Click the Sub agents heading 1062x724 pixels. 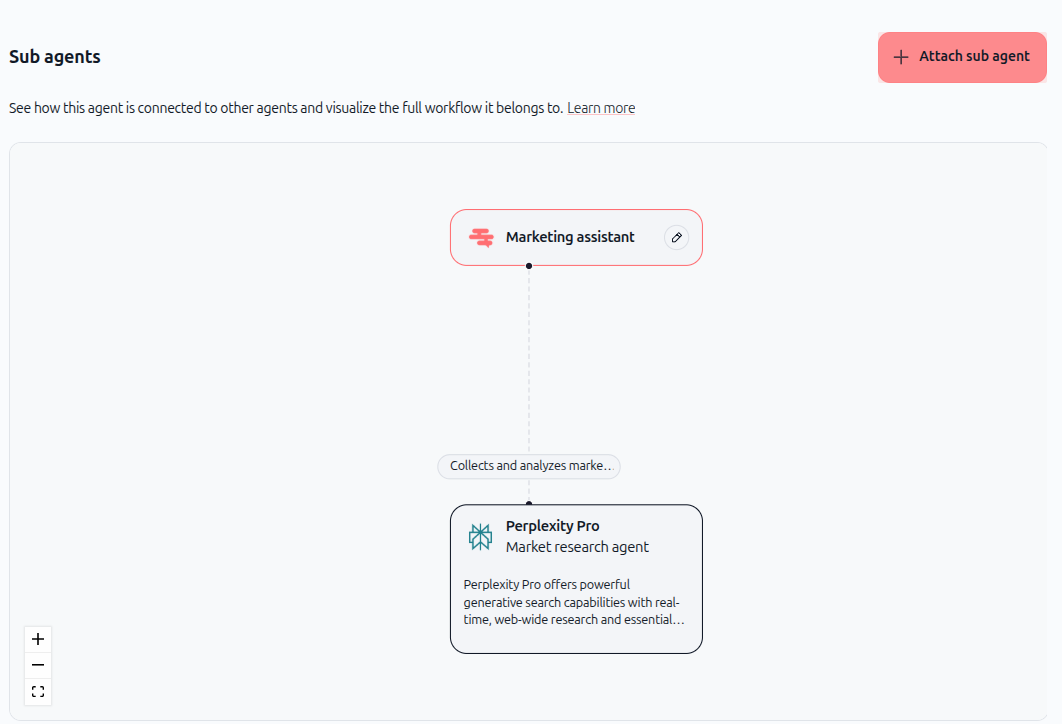click(x=55, y=57)
